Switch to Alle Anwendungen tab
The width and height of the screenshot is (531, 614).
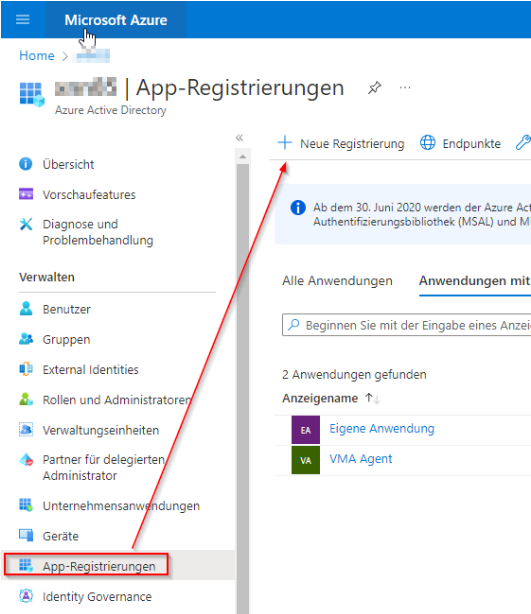coord(337,281)
